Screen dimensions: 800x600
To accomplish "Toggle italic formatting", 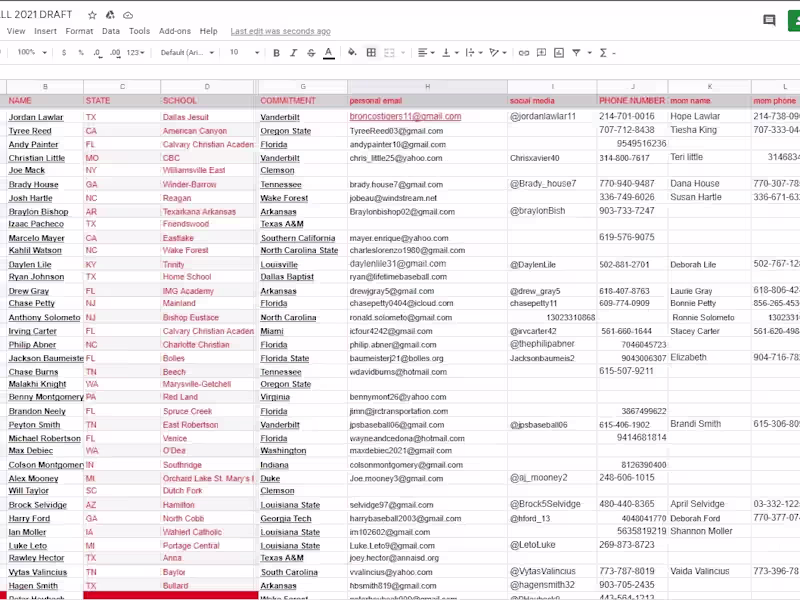I will [x=293, y=53].
